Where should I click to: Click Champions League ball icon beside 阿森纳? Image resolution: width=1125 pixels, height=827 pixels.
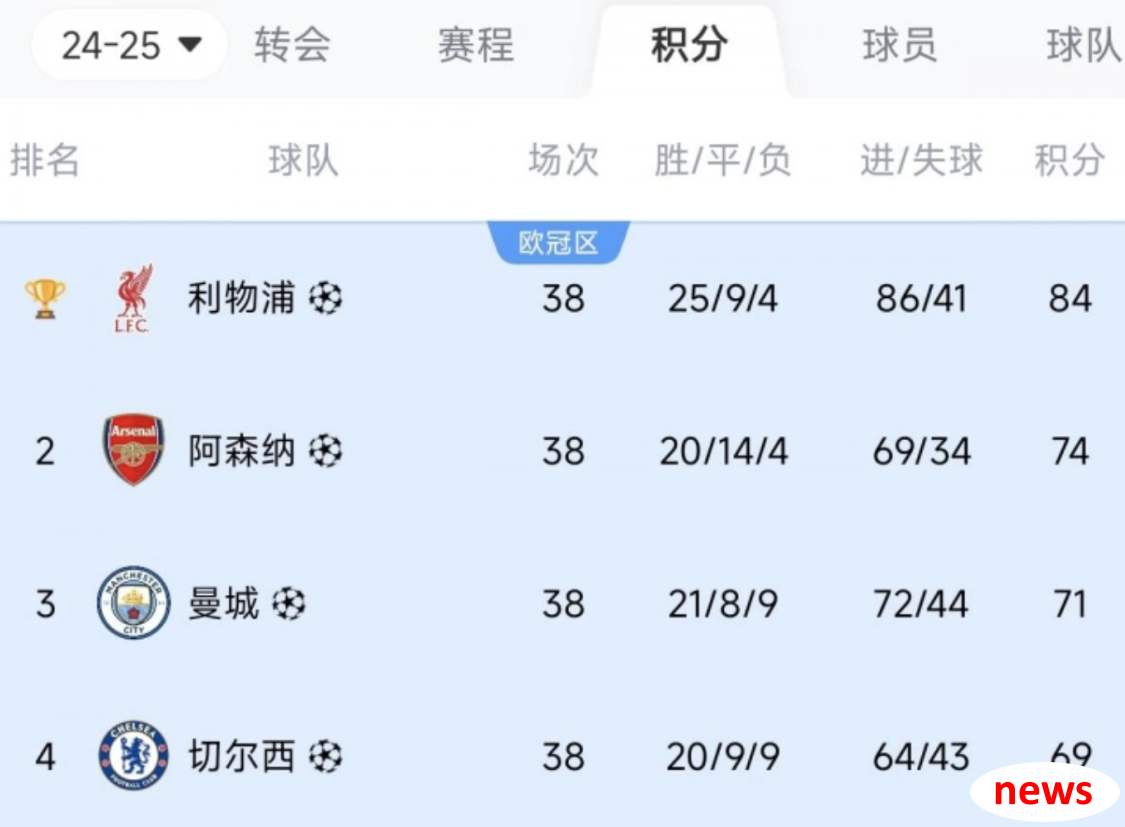pos(326,450)
